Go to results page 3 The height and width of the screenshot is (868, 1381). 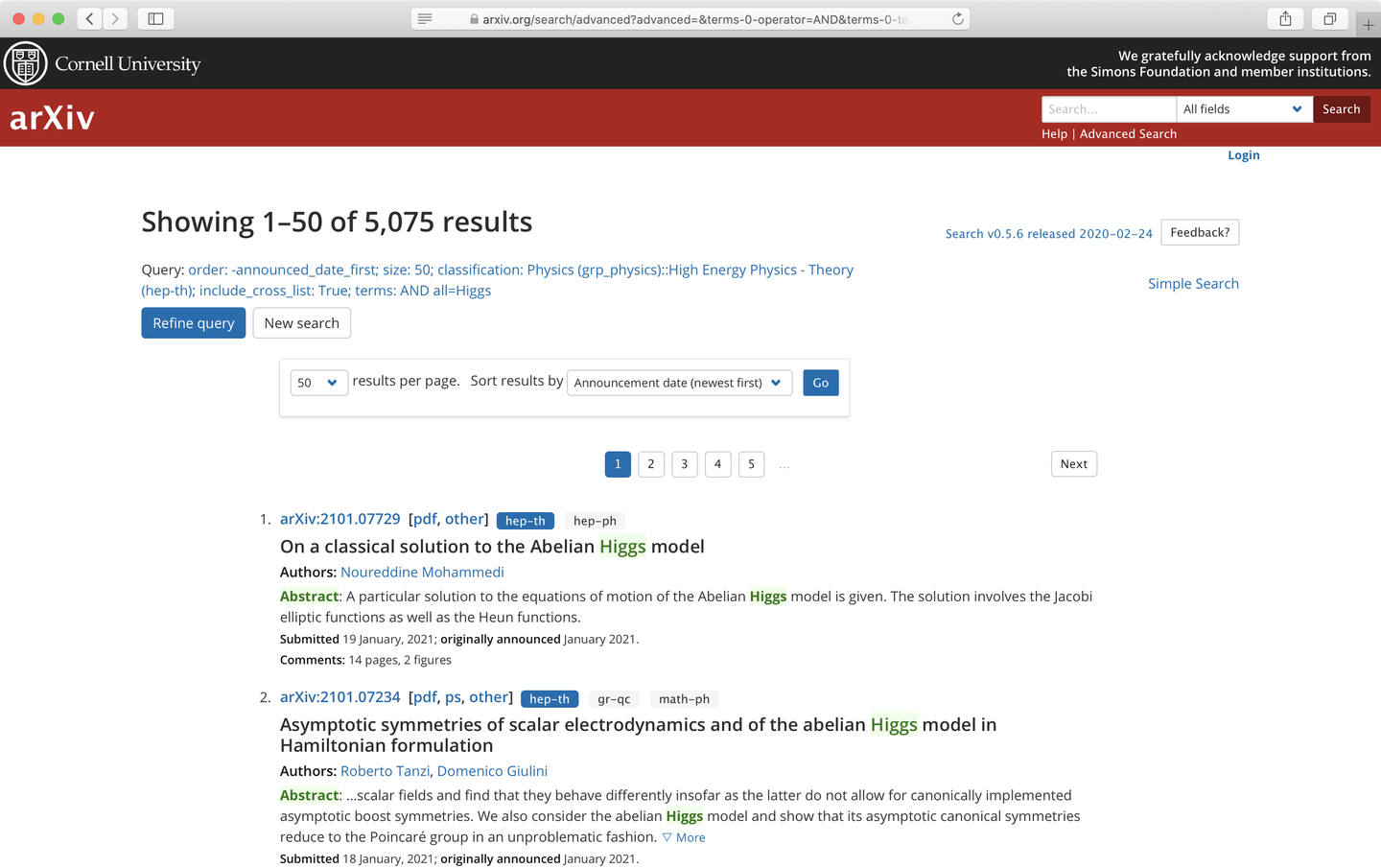(x=685, y=464)
